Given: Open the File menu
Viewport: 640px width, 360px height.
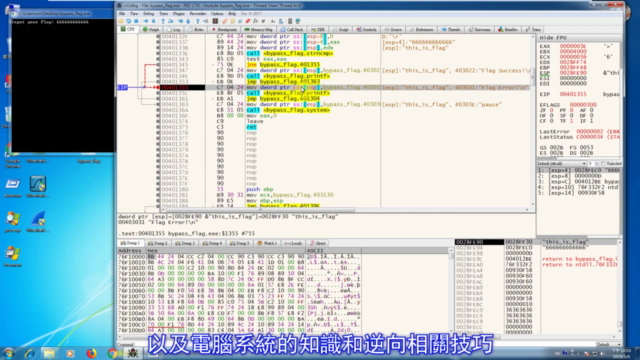Looking at the screenshot, I should tap(122, 13).
